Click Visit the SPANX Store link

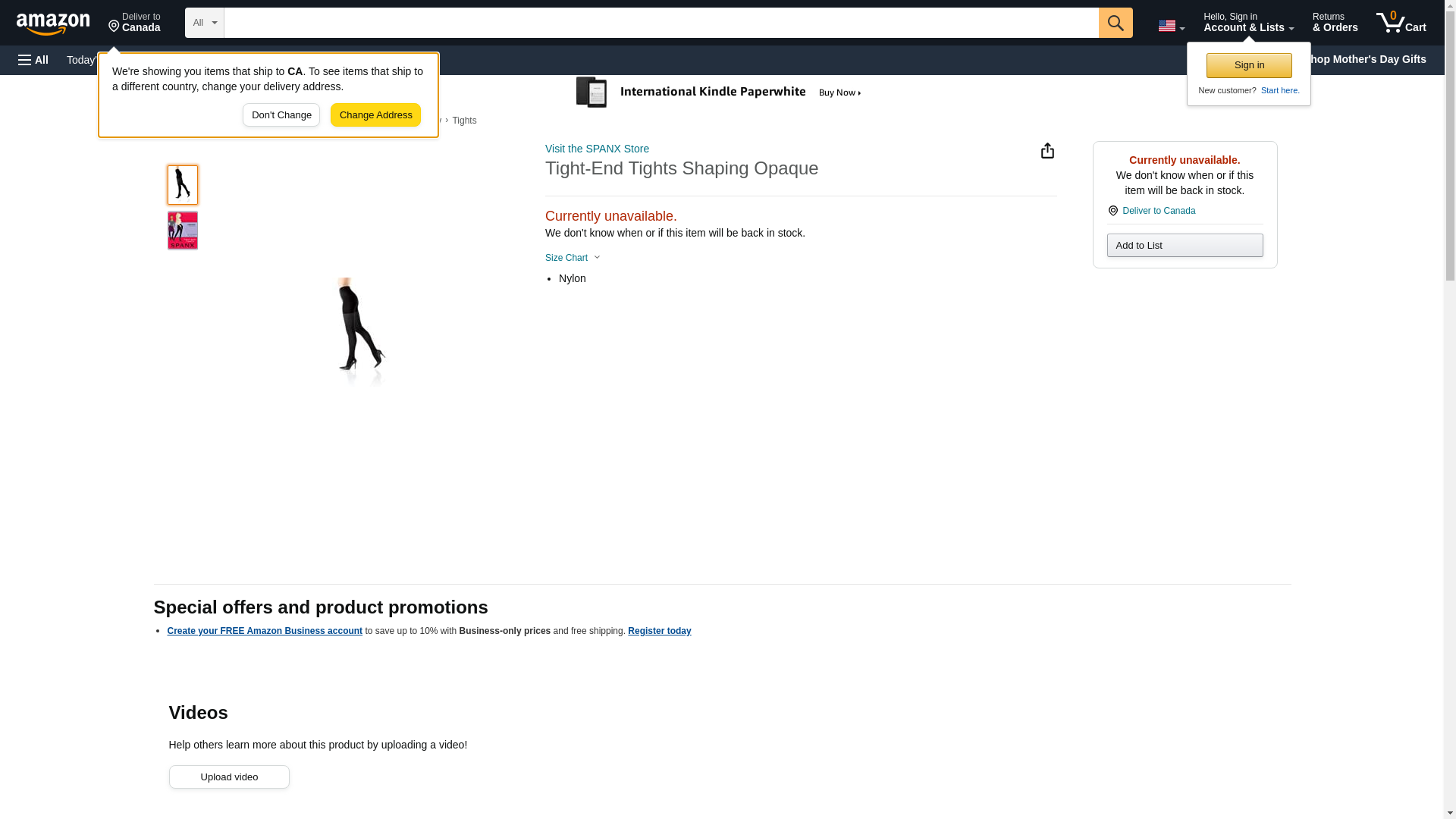[x=597, y=149]
